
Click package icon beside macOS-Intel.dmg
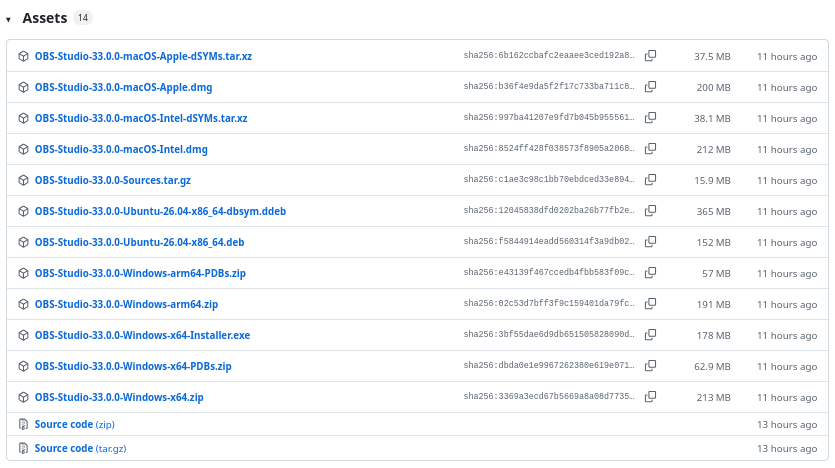[23, 149]
